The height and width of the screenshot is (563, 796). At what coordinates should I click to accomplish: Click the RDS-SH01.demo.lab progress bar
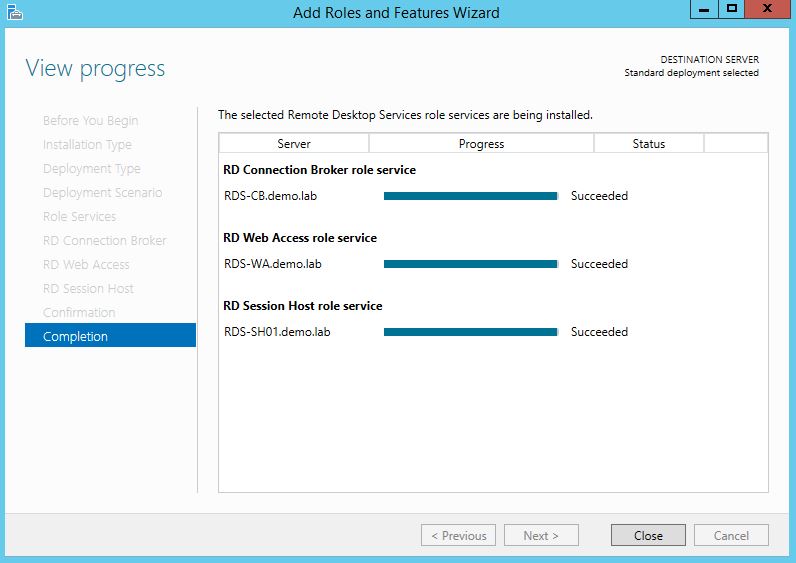[470, 332]
